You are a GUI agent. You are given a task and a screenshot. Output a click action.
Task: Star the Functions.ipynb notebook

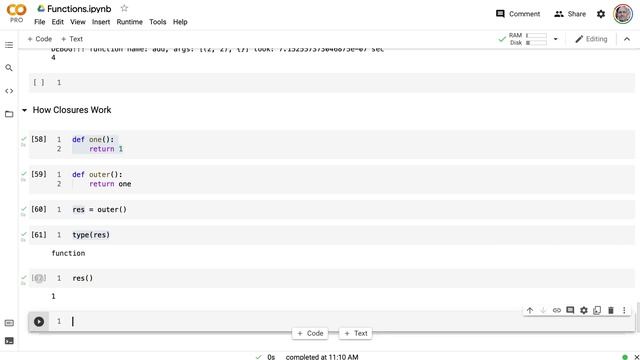[x=124, y=8]
